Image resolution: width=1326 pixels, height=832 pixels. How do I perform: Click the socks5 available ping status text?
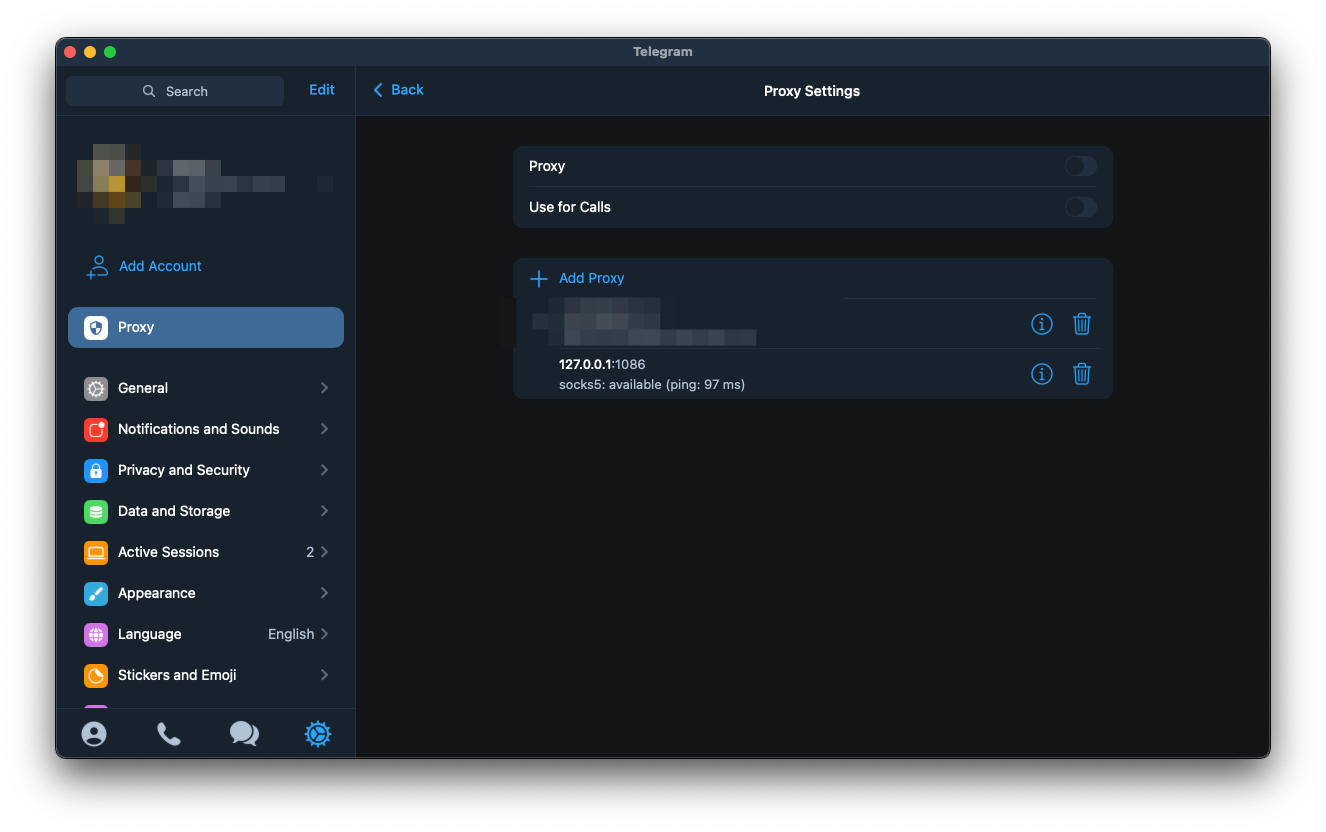[x=652, y=384]
